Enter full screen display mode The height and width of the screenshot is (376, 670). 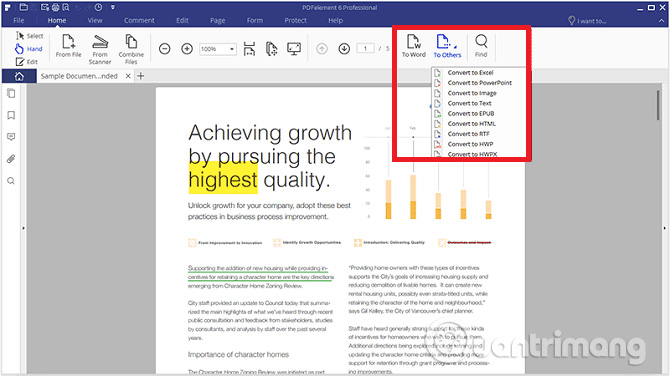click(294, 49)
